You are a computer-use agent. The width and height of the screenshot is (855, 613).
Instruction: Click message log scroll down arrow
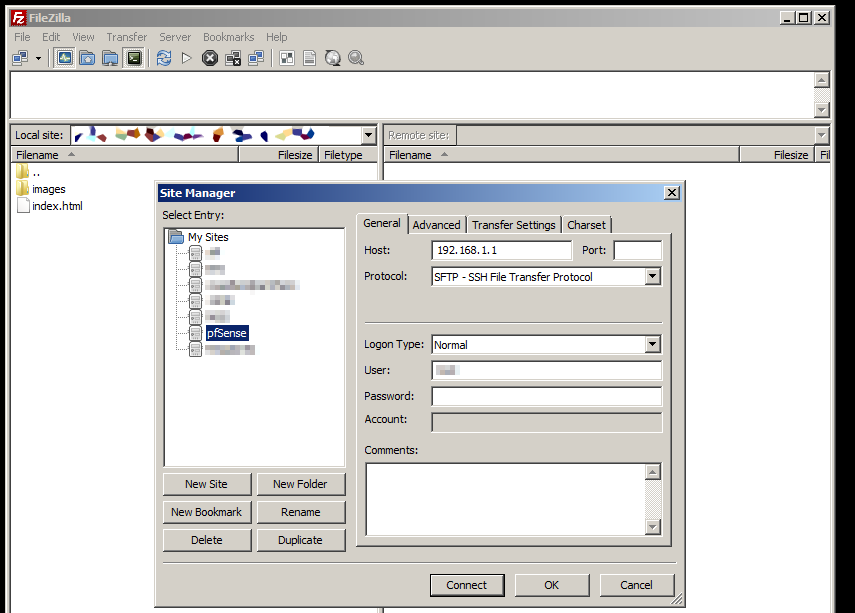[x=822, y=110]
